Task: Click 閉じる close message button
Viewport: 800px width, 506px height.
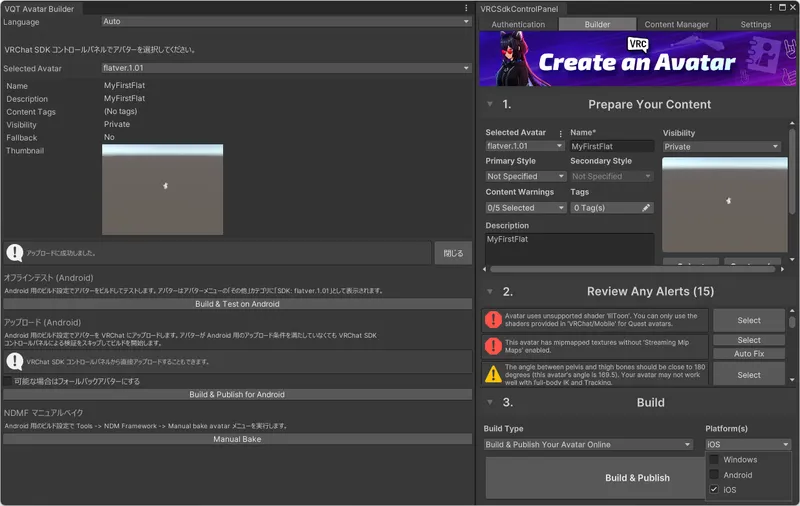Action: click(x=453, y=253)
